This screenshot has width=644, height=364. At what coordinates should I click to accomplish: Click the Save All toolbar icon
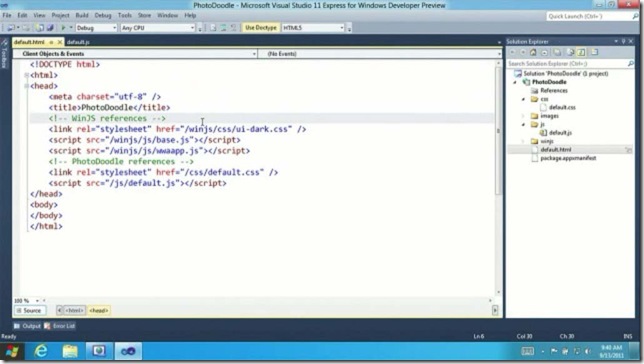[50, 28]
